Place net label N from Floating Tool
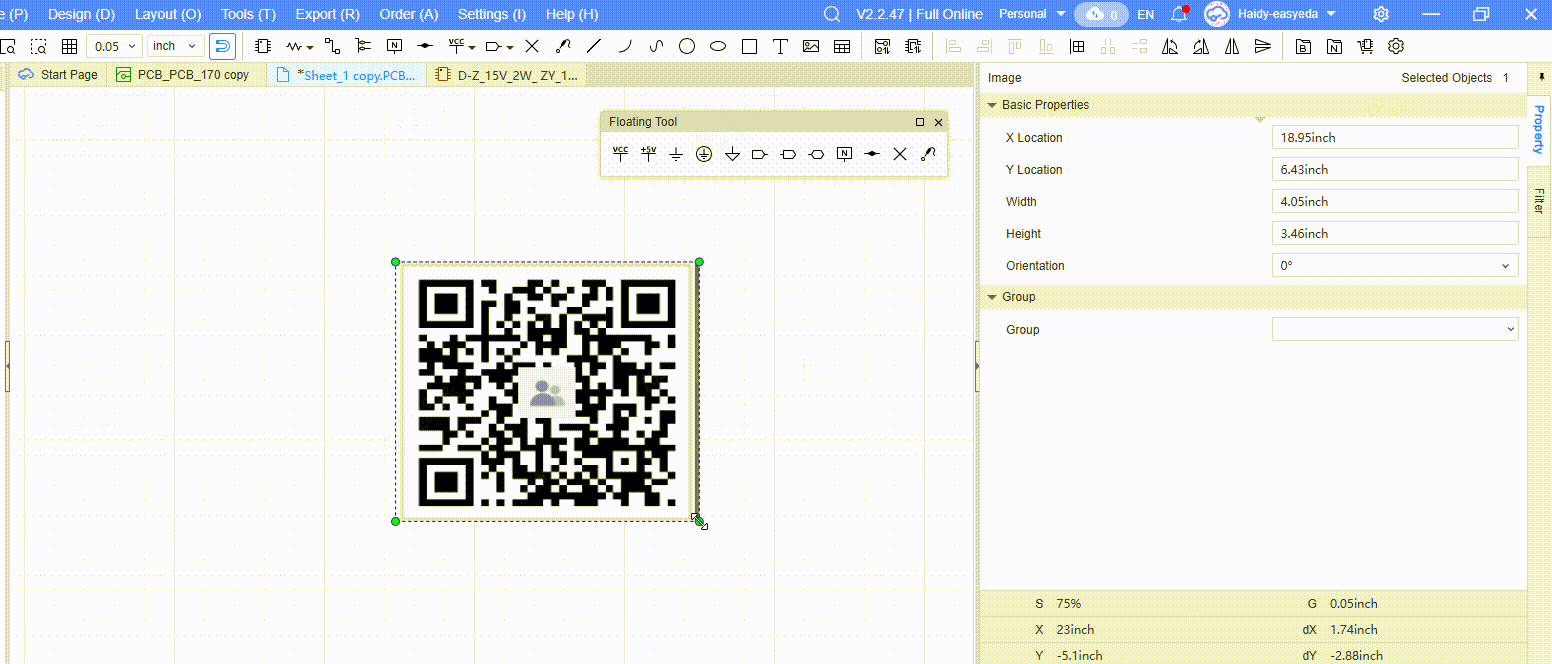 click(844, 154)
